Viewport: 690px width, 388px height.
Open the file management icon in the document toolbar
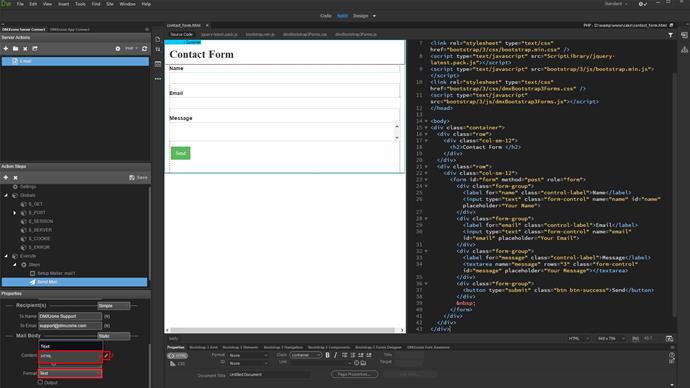[158, 39]
